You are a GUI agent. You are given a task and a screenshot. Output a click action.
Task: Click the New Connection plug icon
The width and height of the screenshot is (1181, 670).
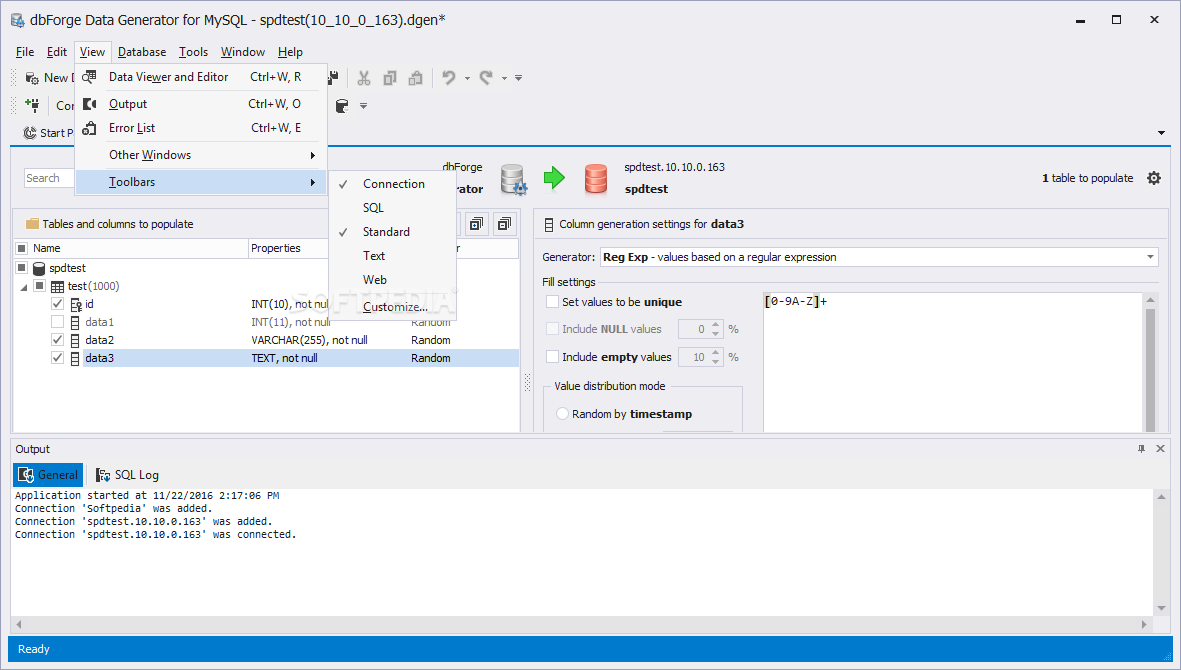[32, 105]
